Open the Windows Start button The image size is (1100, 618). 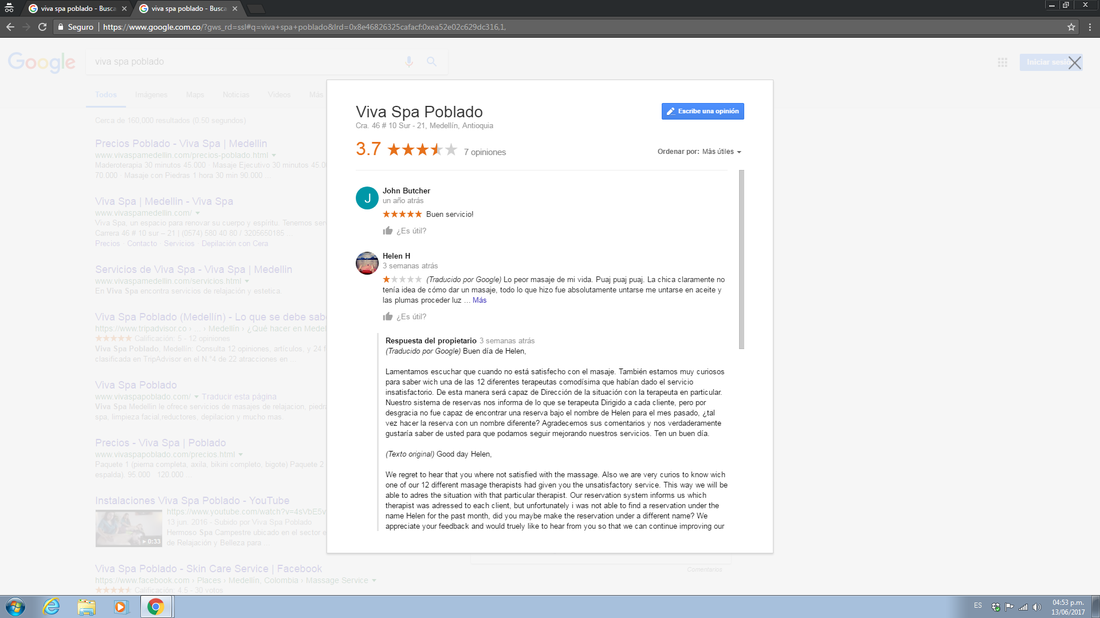(15, 607)
